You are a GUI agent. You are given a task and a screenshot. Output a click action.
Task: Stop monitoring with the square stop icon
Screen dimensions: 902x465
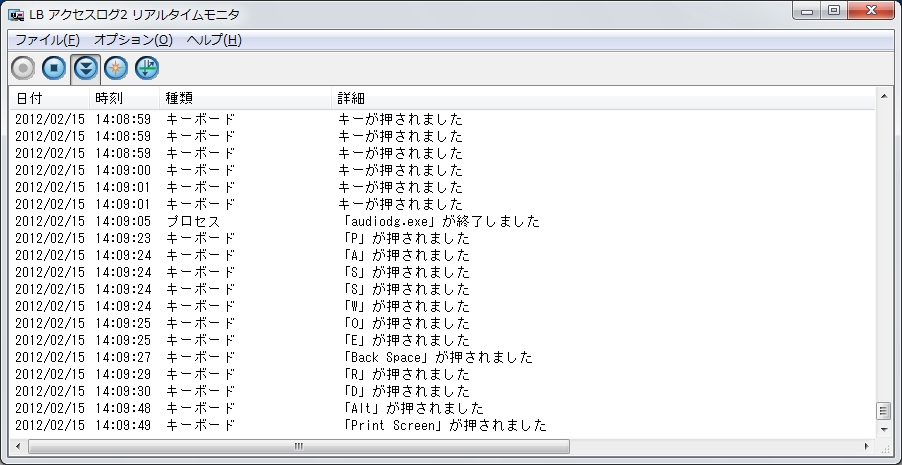click(54, 68)
